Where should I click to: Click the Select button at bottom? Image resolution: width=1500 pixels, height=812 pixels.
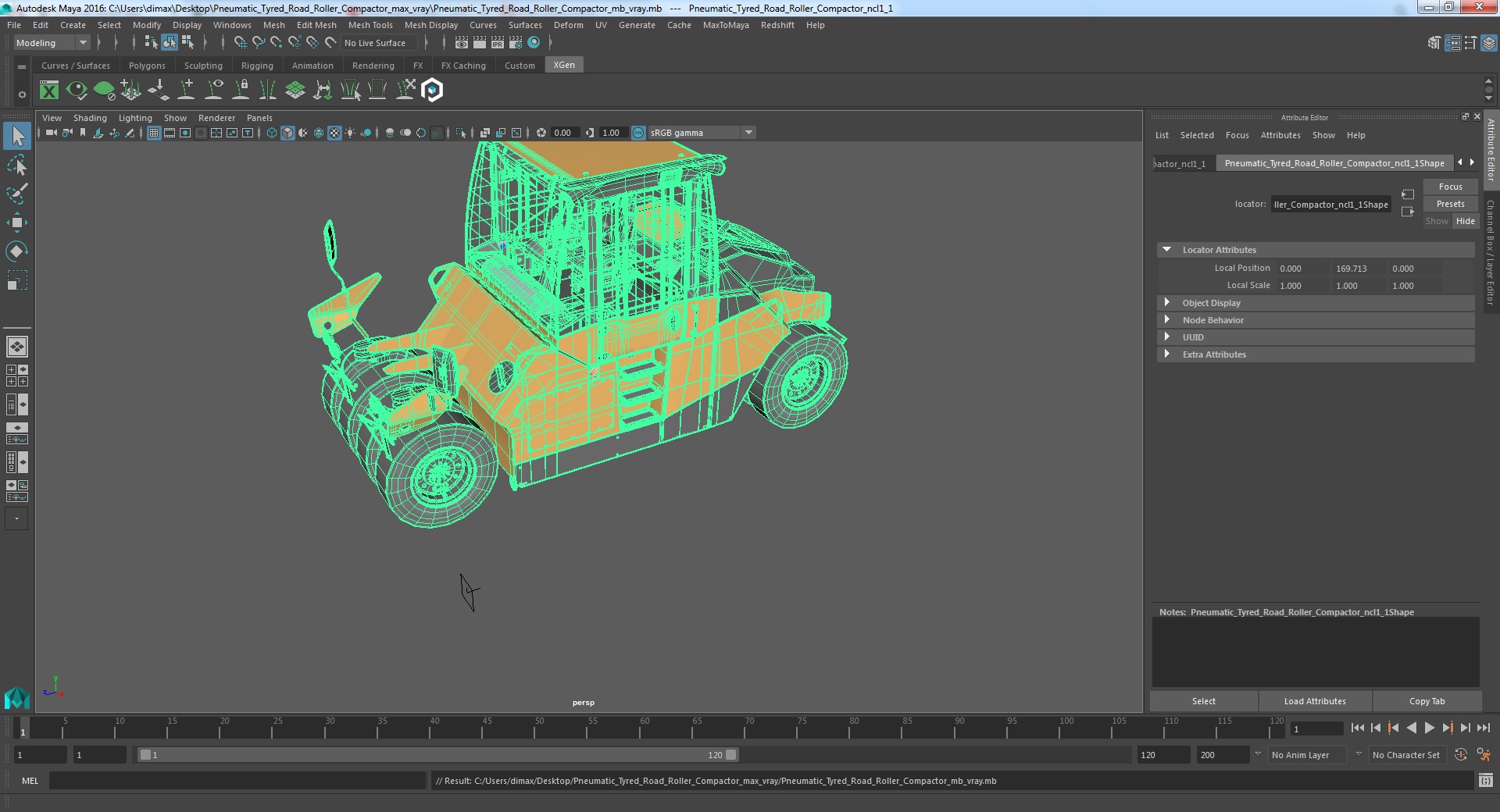[x=1203, y=701]
